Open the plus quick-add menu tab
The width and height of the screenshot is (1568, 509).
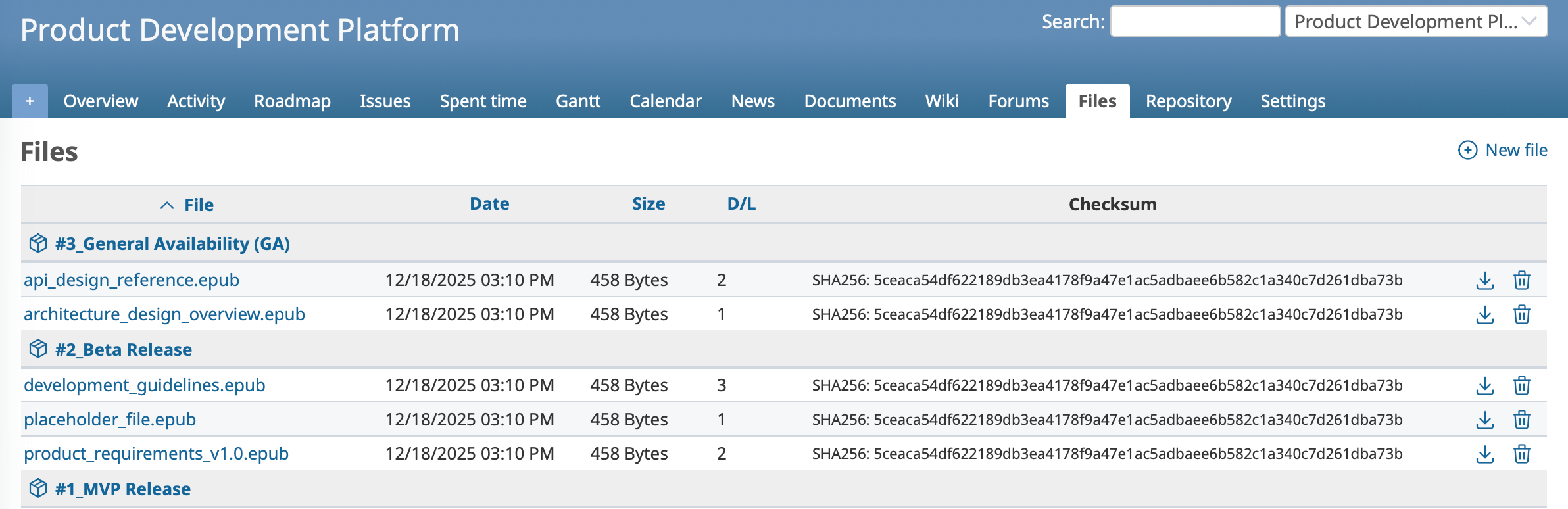[30, 101]
